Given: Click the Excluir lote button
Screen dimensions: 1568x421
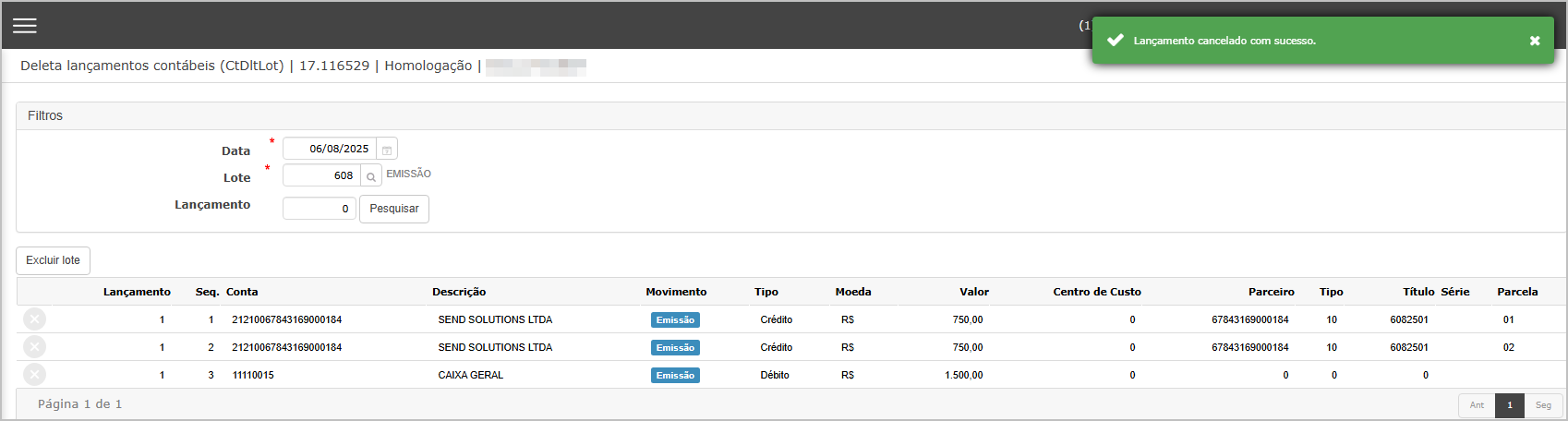Looking at the screenshot, I should click(53, 260).
